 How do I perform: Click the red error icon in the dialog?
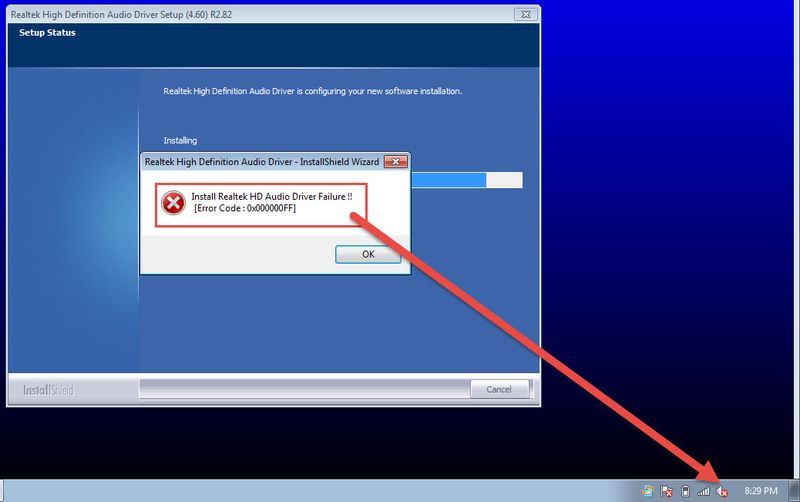point(173,203)
